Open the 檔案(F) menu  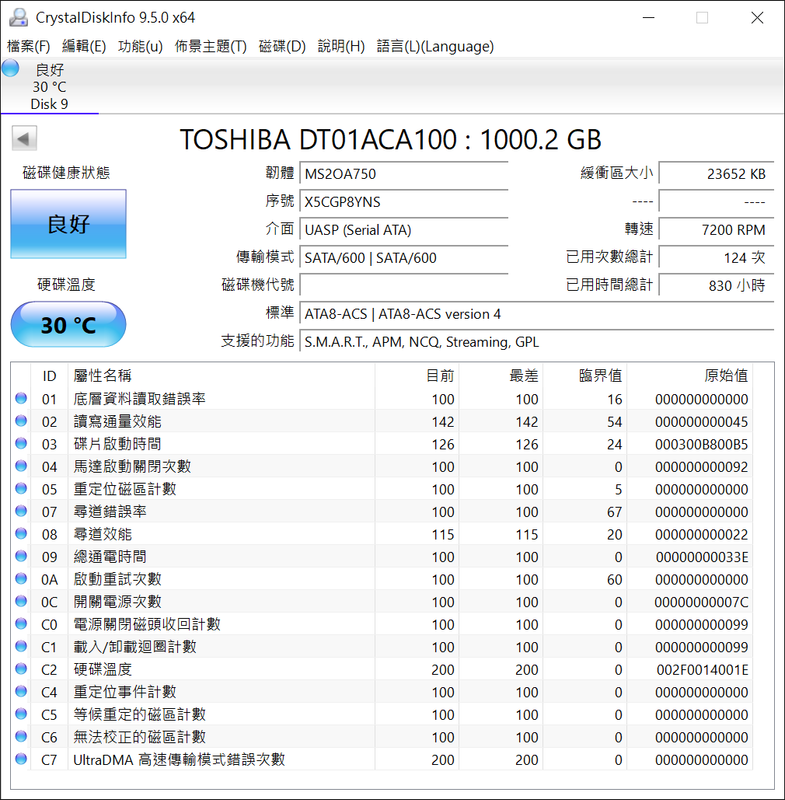point(29,46)
